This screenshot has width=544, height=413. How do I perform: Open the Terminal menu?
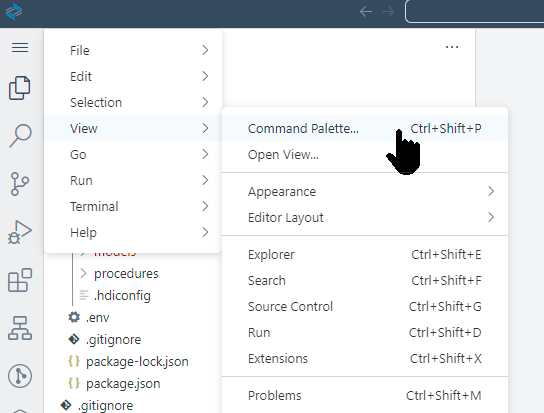click(133, 206)
